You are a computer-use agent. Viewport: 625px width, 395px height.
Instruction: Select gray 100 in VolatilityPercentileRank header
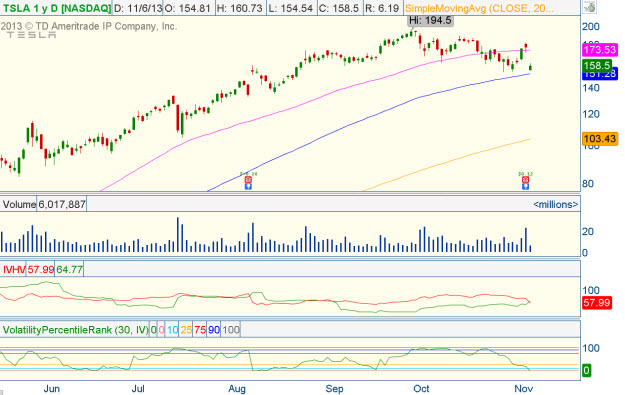point(230,330)
